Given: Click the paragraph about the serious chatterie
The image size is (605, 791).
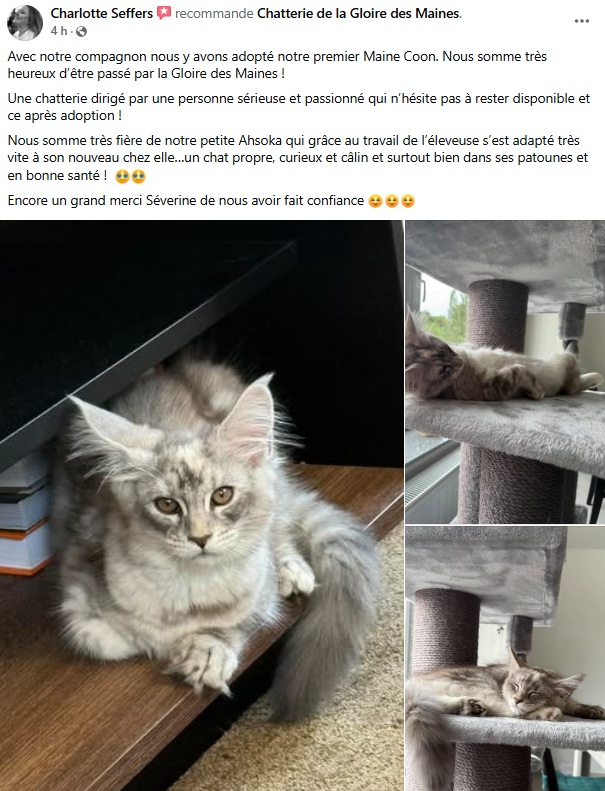Looking at the screenshot, I should tap(298, 106).
